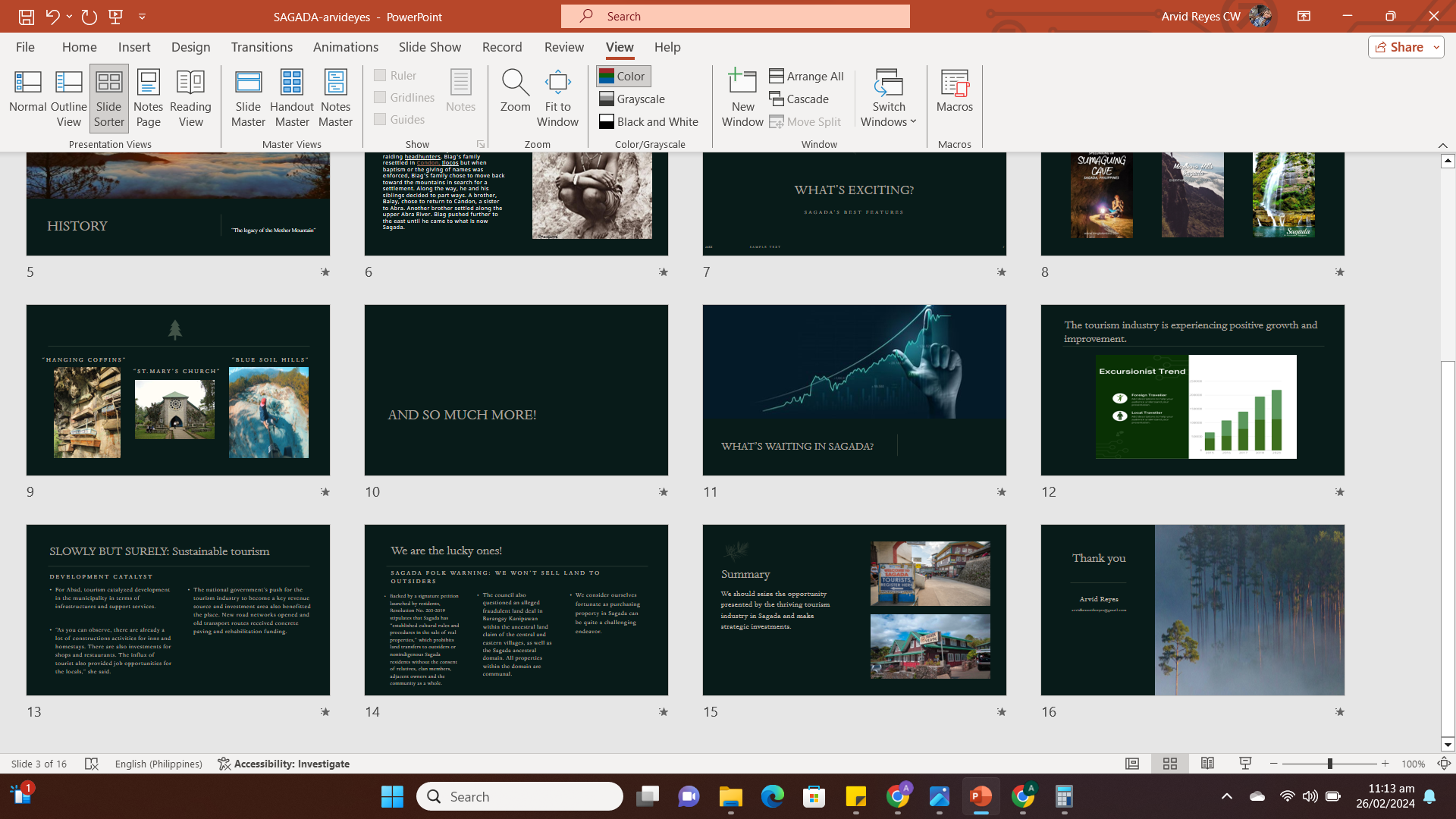Open the Design tab
Viewport: 1456px width, 819px height.
pyautogui.click(x=190, y=47)
